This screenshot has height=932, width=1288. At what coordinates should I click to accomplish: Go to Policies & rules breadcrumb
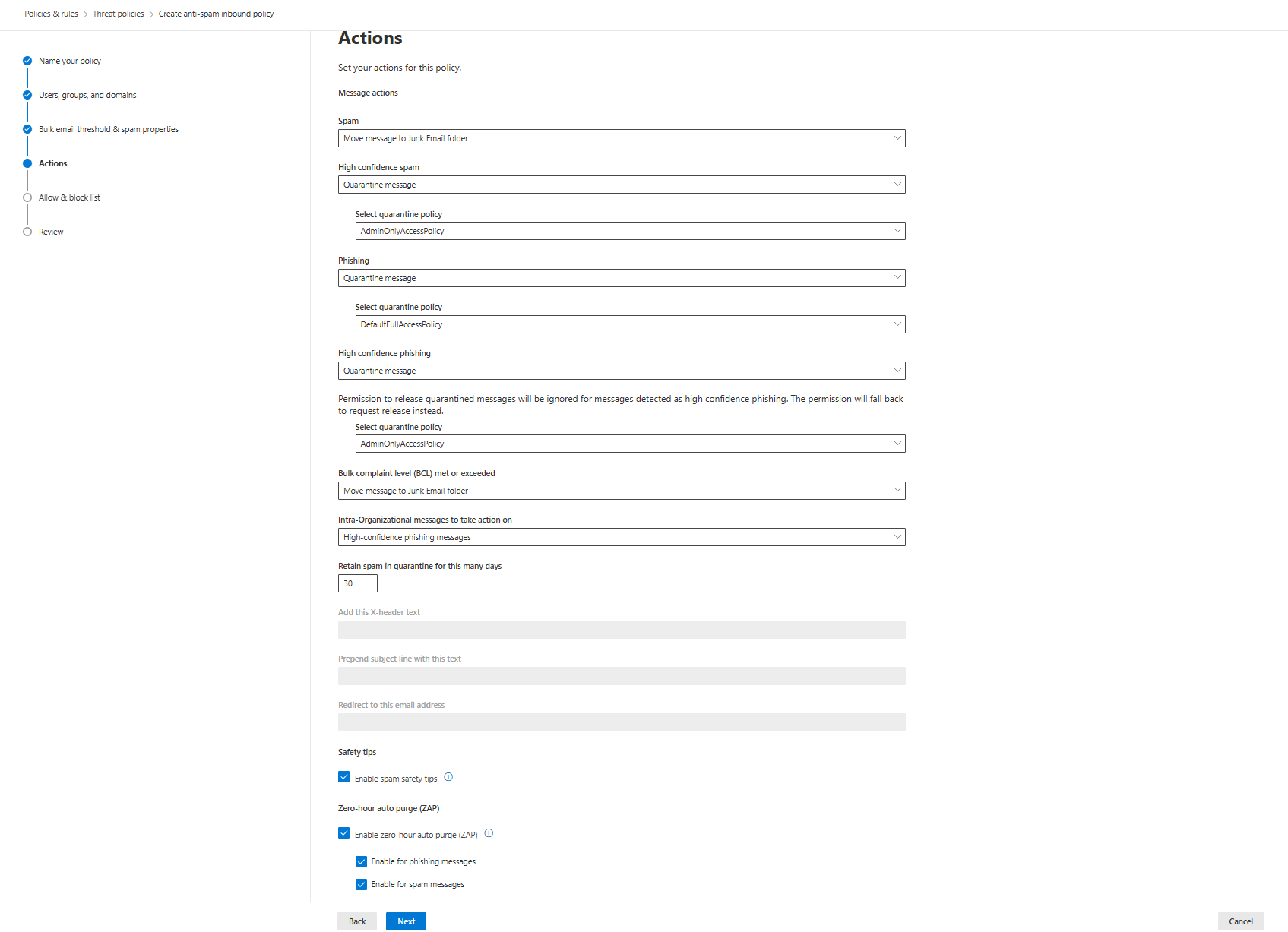click(x=51, y=14)
